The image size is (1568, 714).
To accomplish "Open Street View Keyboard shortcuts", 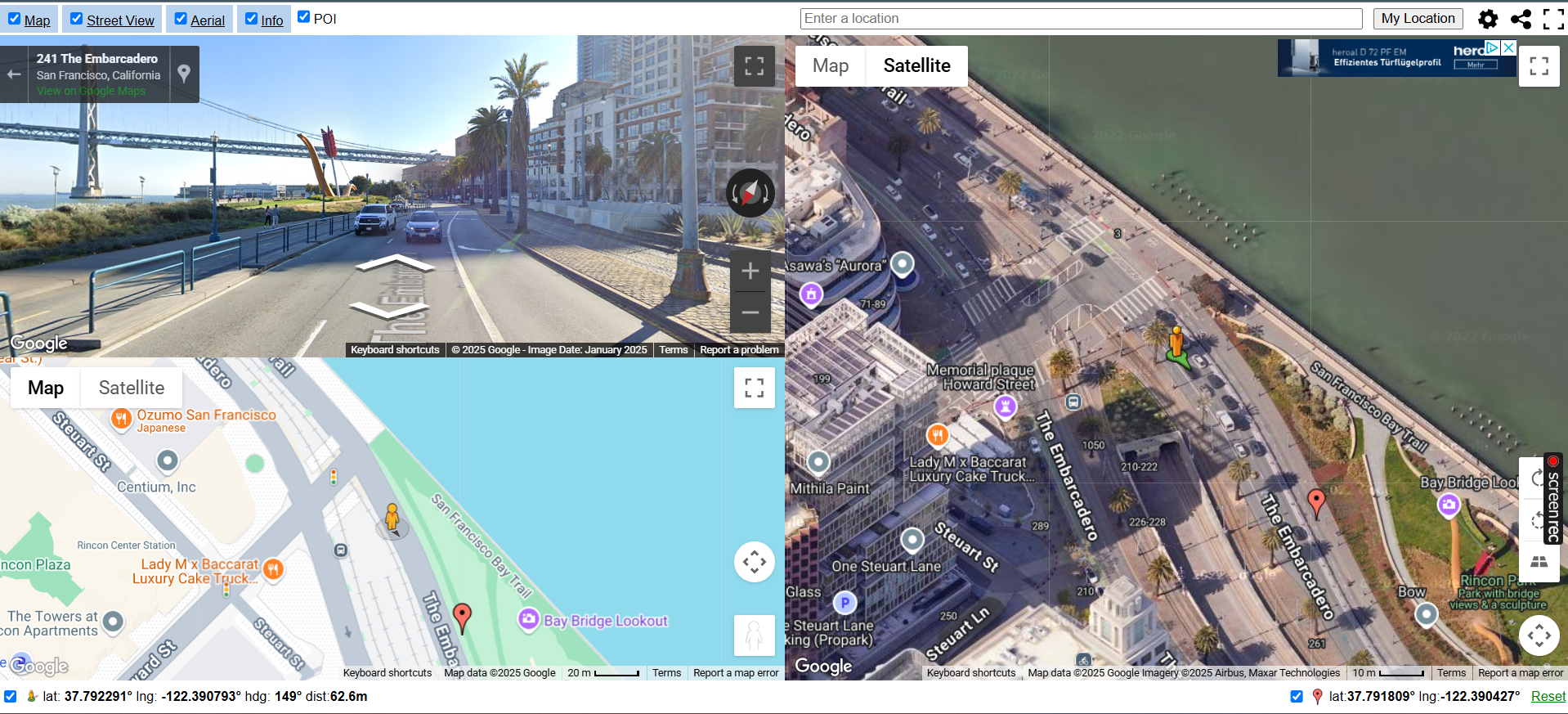I will 395,350.
